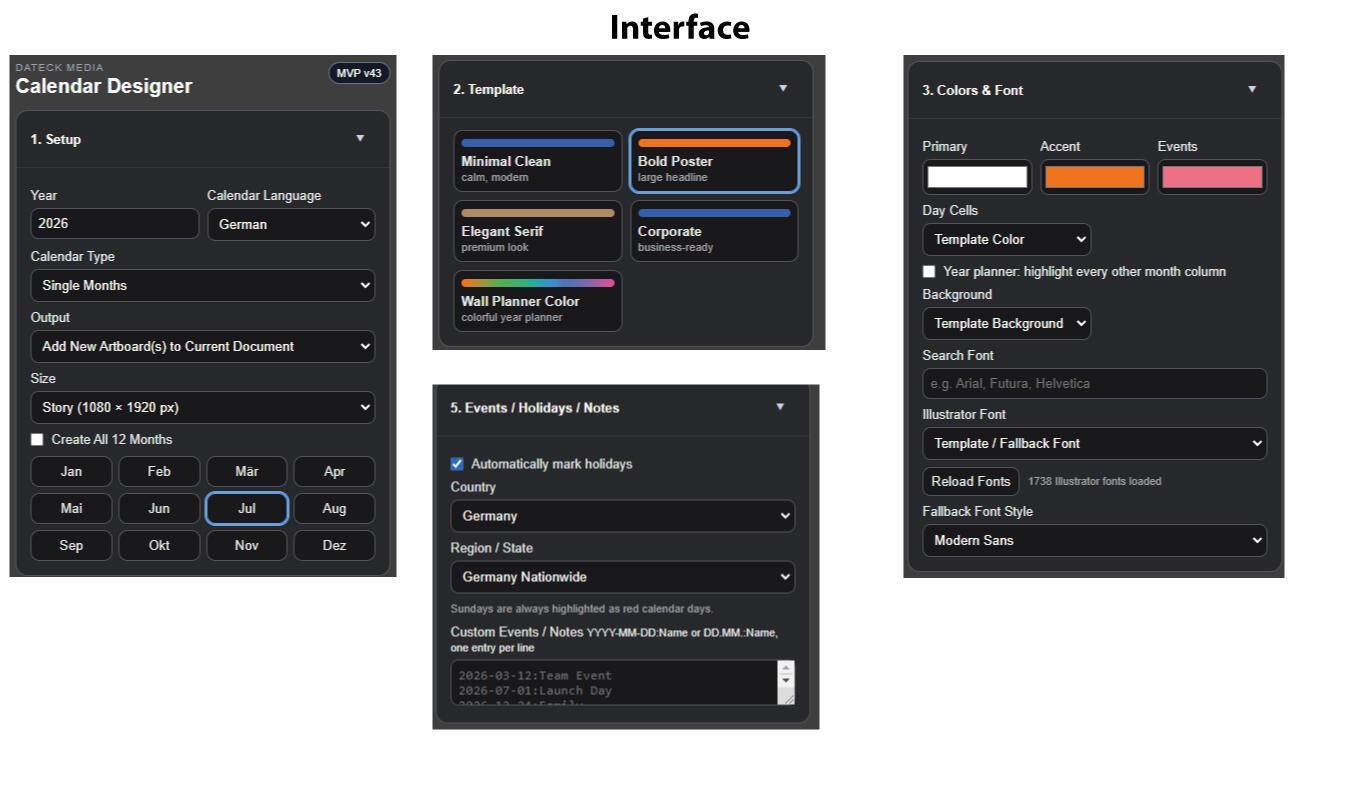This screenshot has width=1360, height=800.
Task: Select the Mai month button
Action: pyautogui.click(x=71, y=508)
